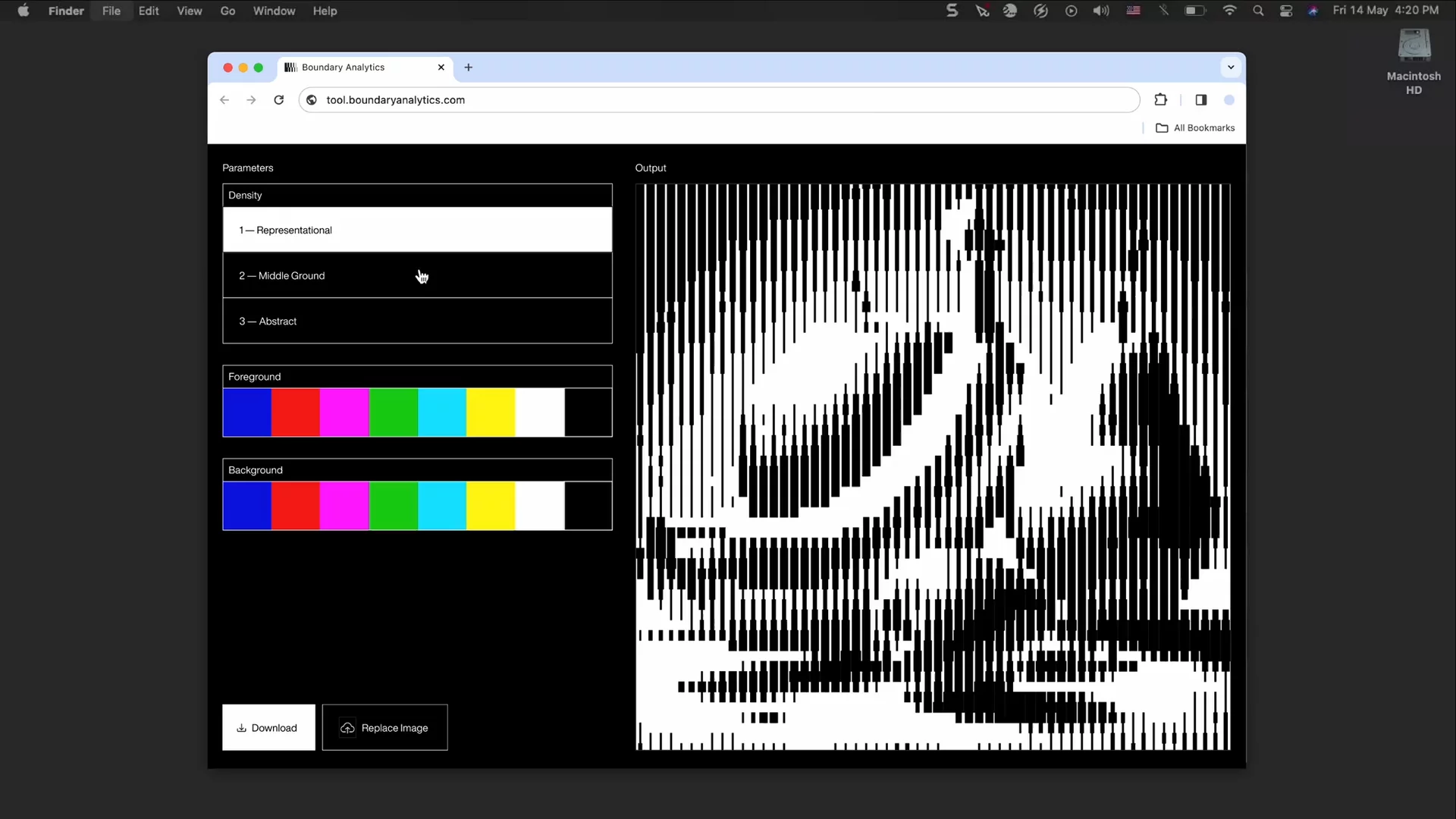
Task: Click the site info icon in address bar
Action: (x=312, y=100)
